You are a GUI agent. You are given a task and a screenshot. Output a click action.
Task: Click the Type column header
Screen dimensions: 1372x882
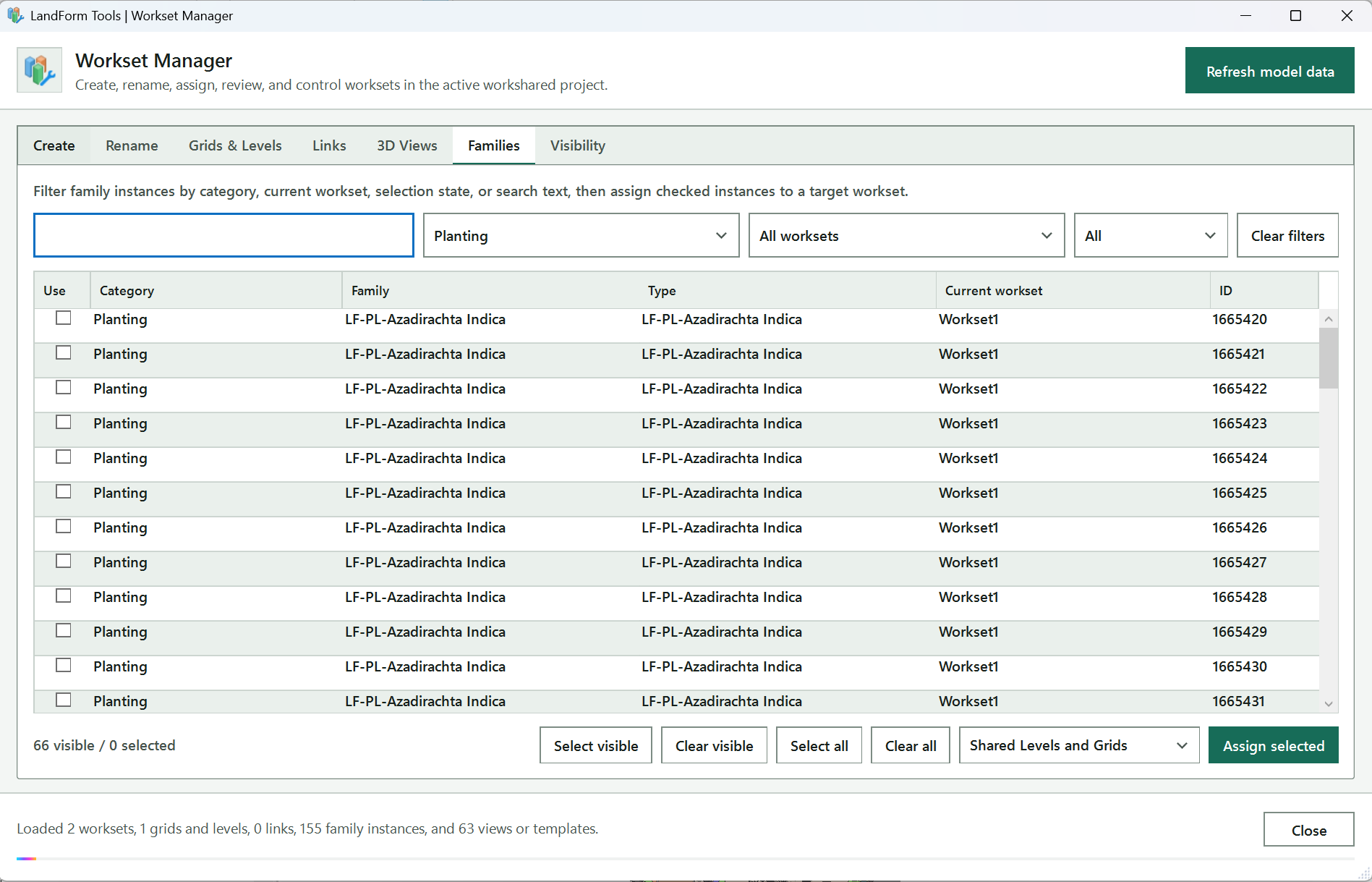point(788,290)
